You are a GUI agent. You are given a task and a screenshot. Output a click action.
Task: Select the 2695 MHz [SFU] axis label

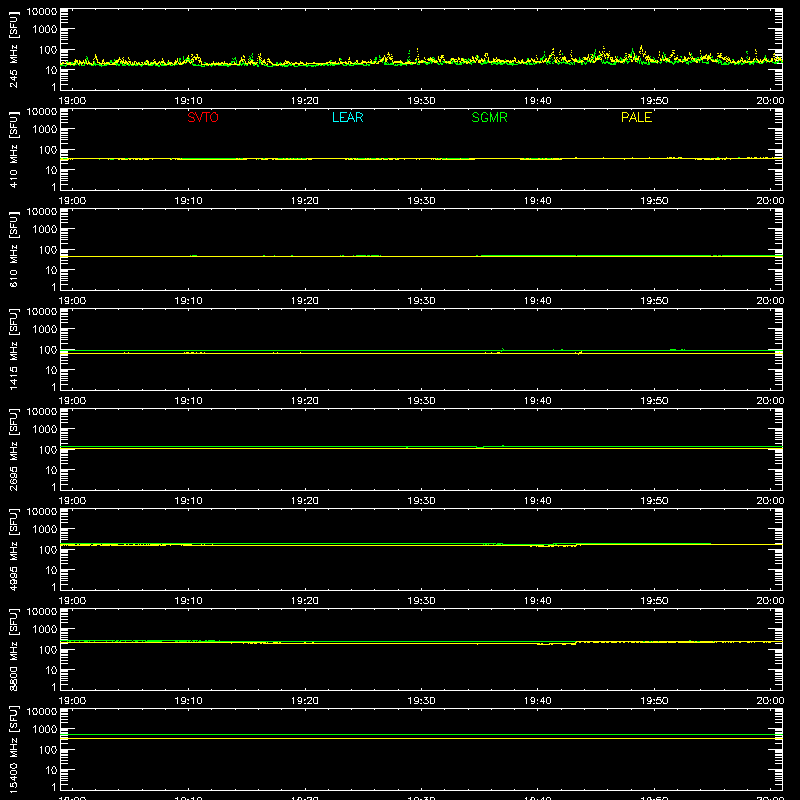coord(14,450)
